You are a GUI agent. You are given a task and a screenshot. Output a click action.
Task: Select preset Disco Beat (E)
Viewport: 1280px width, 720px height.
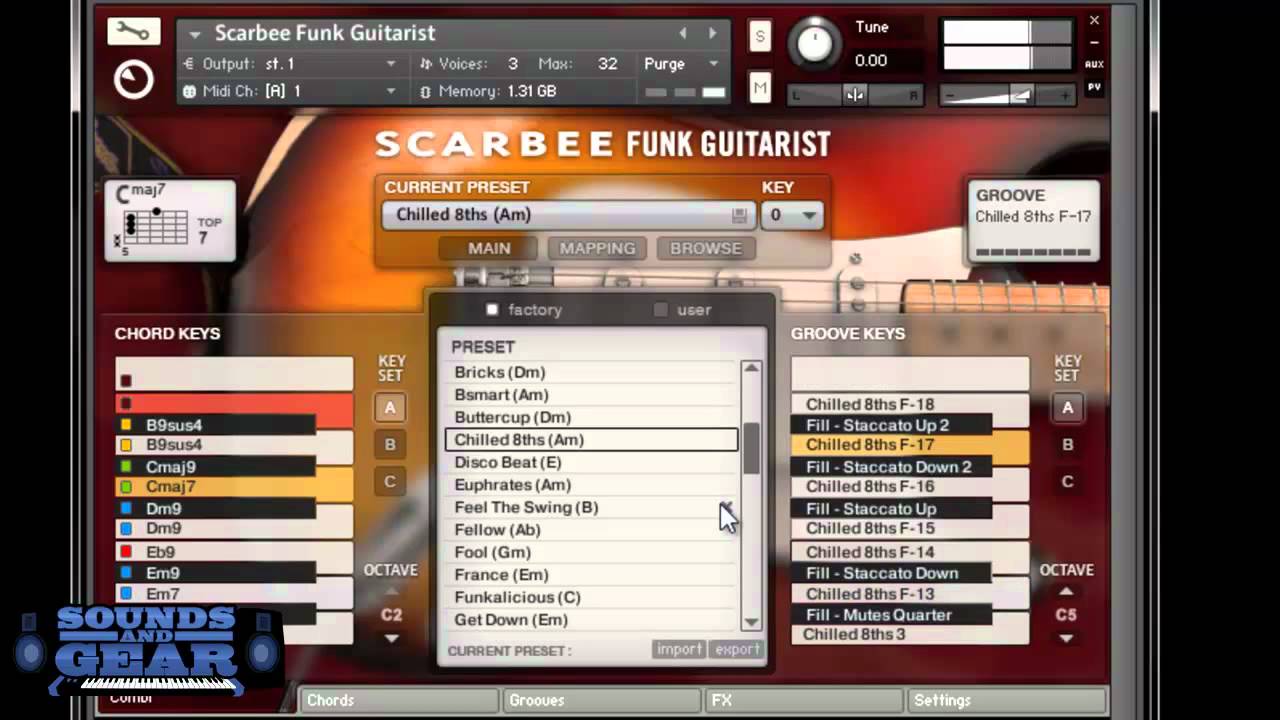(591, 462)
